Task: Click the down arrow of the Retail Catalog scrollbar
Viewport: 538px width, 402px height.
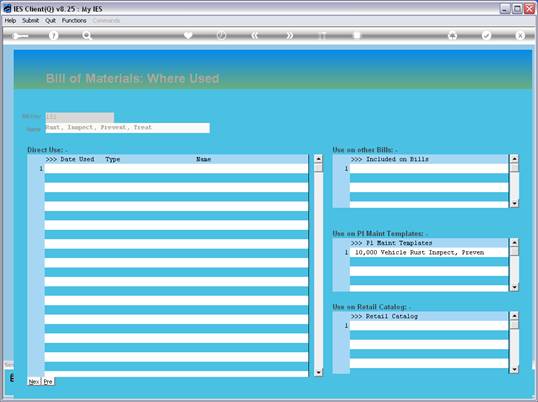Action: pyautogui.click(x=514, y=369)
